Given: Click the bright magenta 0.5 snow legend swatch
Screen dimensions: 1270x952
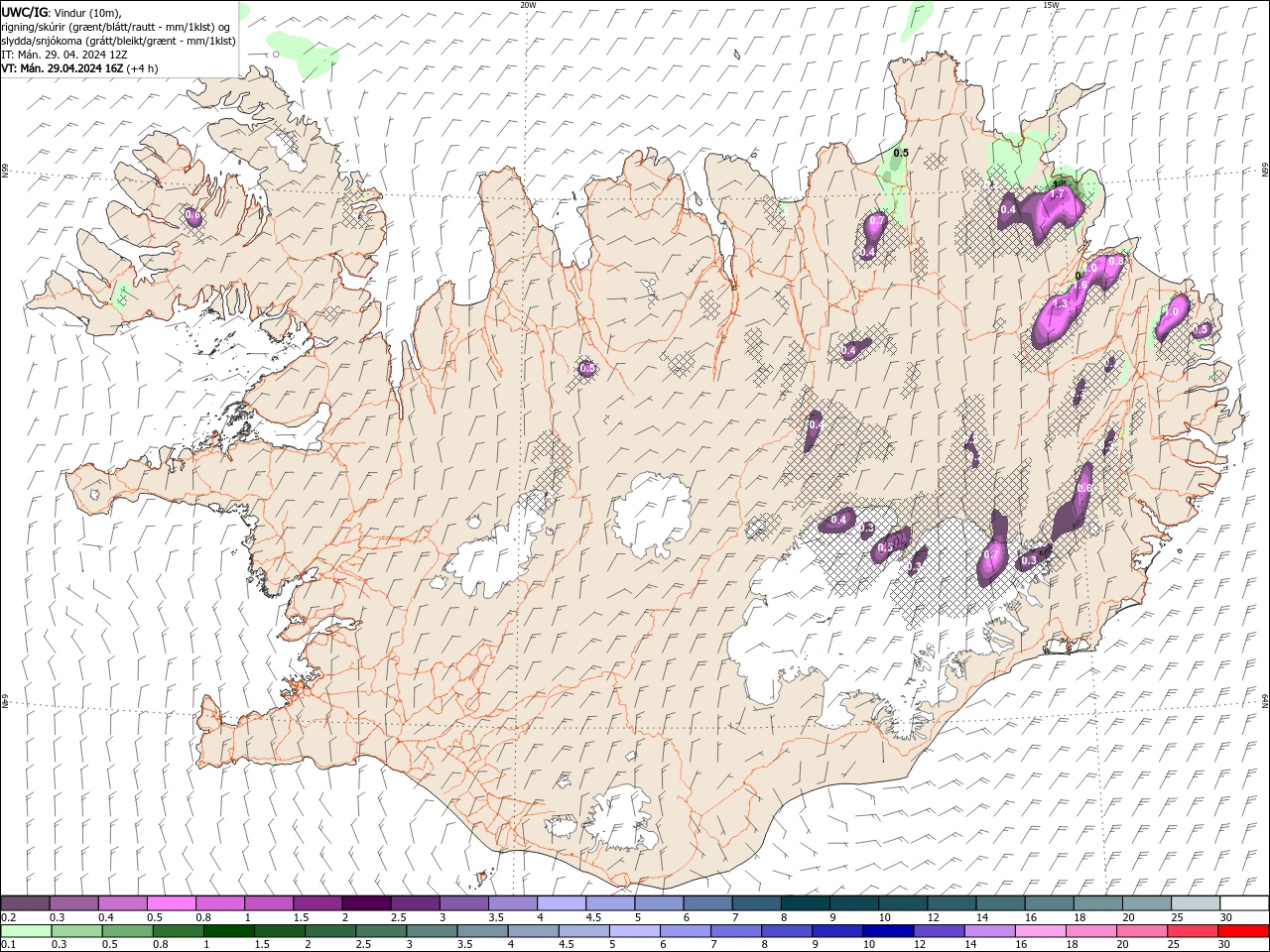Looking at the screenshot, I should (x=171, y=903).
